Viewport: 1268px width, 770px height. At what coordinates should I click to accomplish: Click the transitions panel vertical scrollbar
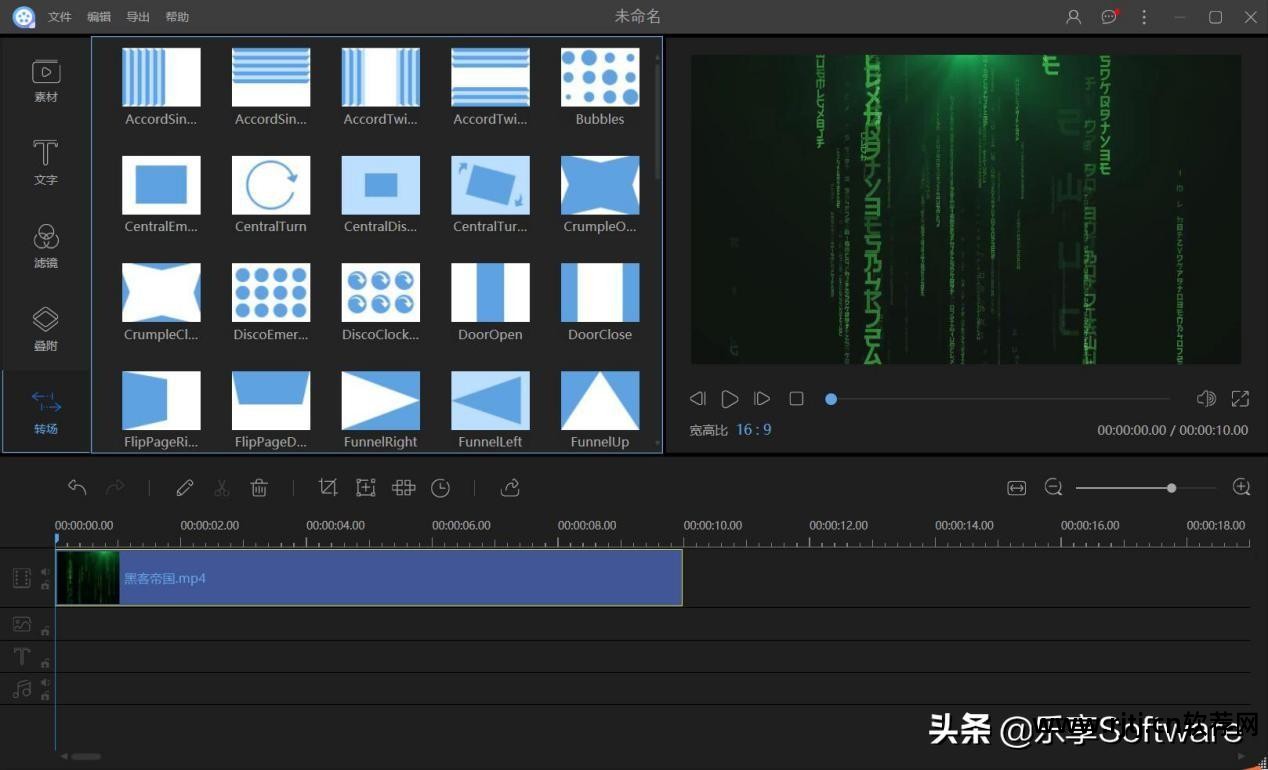pyautogui.click(x=657, y=120)
